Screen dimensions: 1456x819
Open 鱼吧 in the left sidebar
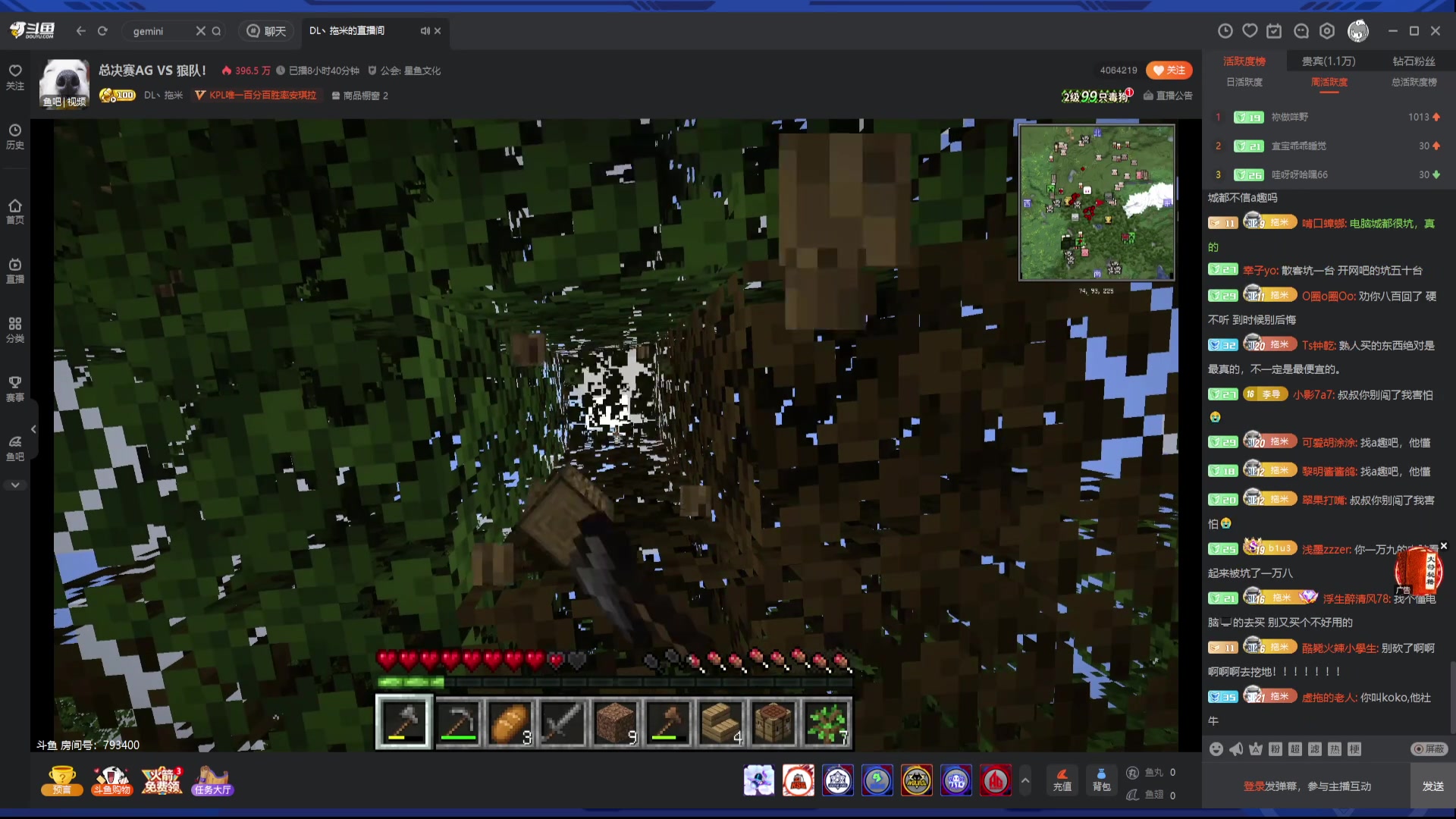click(x=15, y=448)
